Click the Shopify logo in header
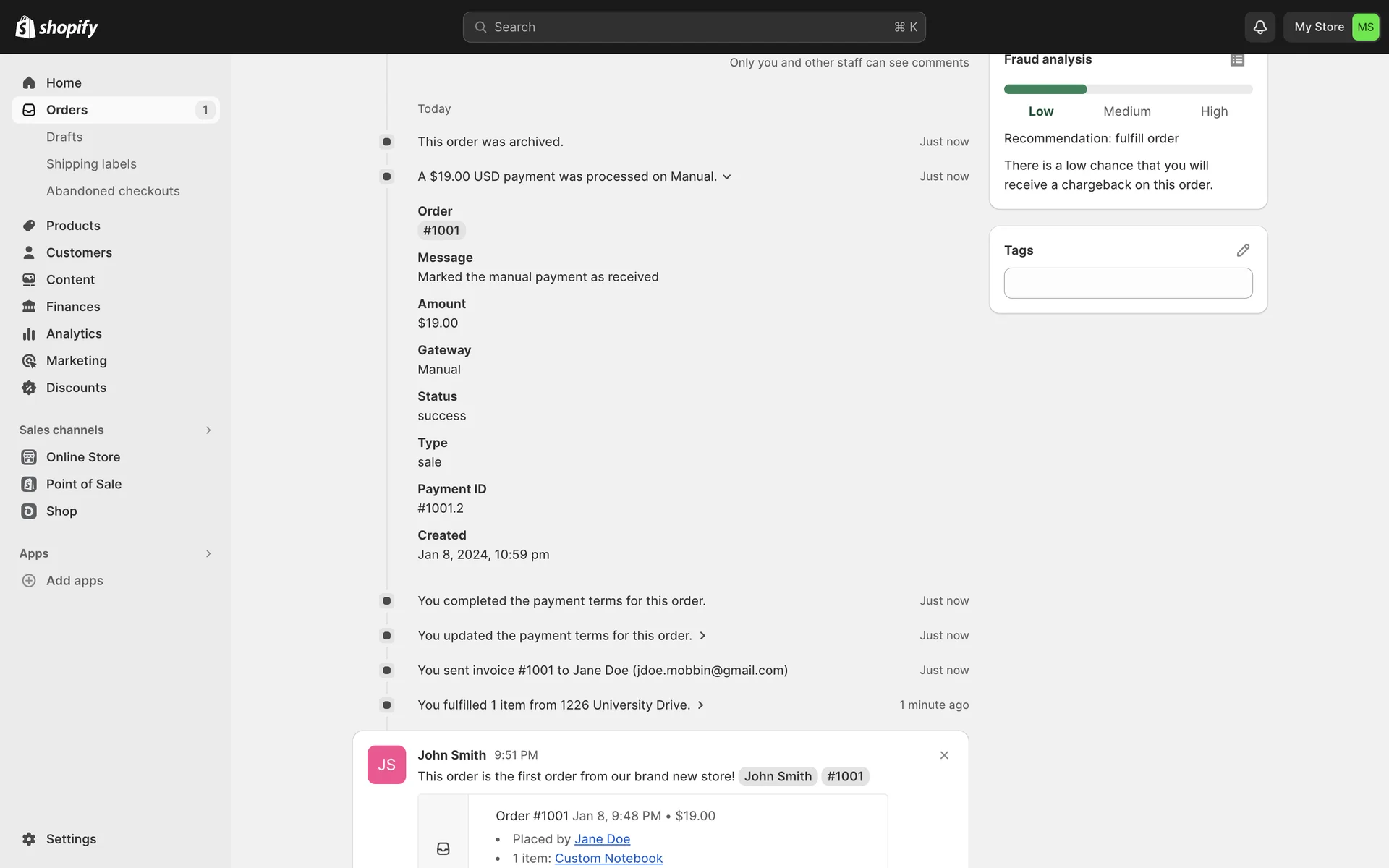The image size is (1389, 868). 56,27
